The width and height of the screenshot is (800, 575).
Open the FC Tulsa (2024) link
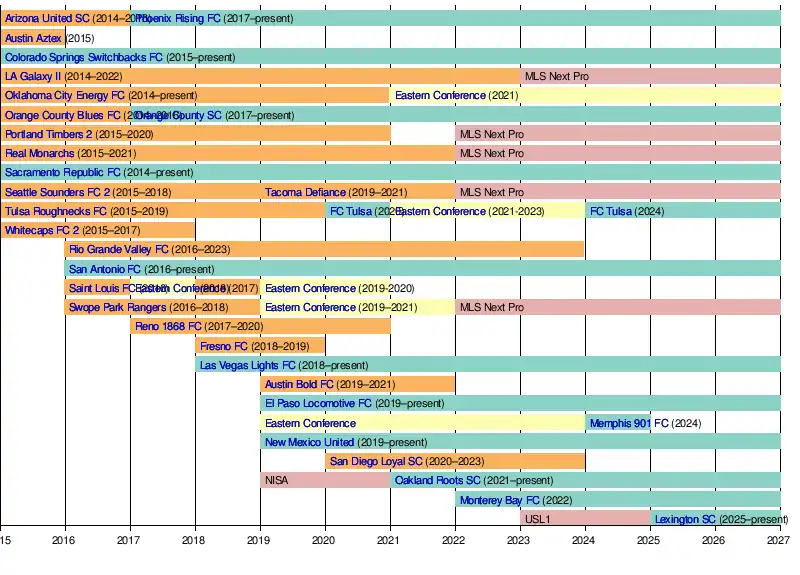pyautogui.click(x=610, y=211)
